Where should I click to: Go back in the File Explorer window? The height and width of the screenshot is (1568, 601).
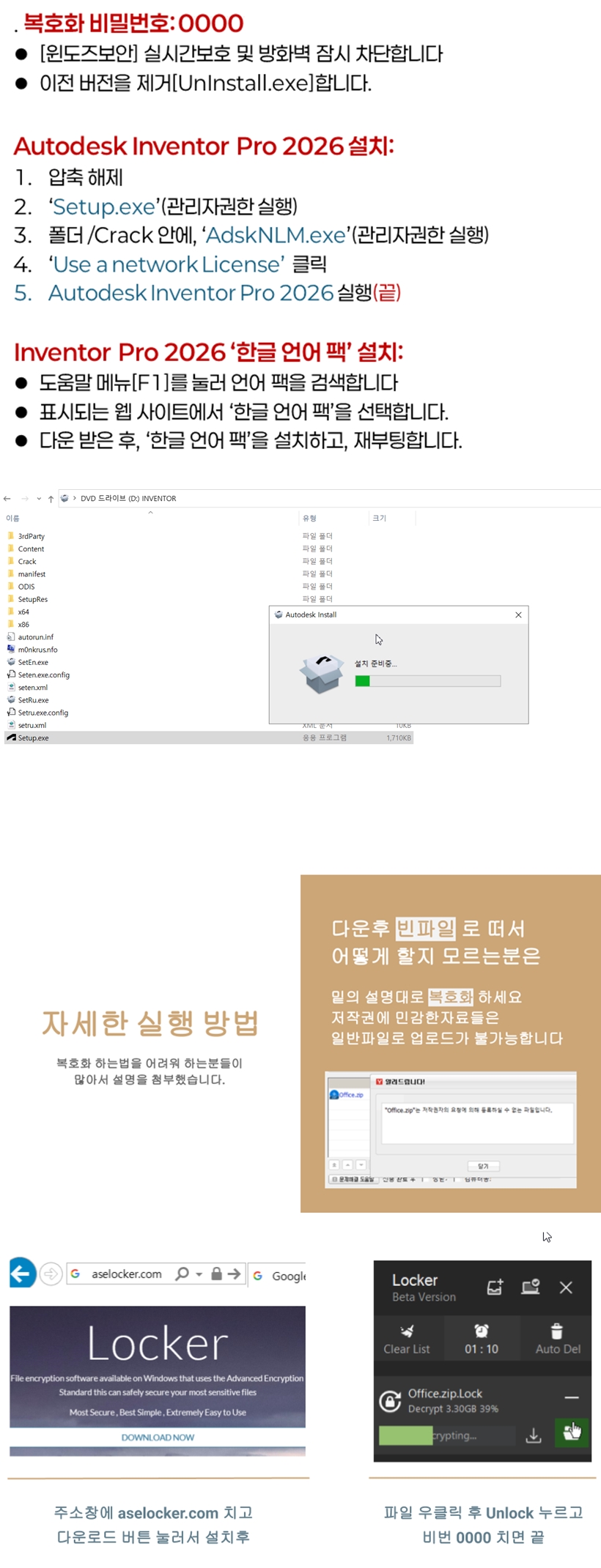pyautogui.click(x=7, y=499)
